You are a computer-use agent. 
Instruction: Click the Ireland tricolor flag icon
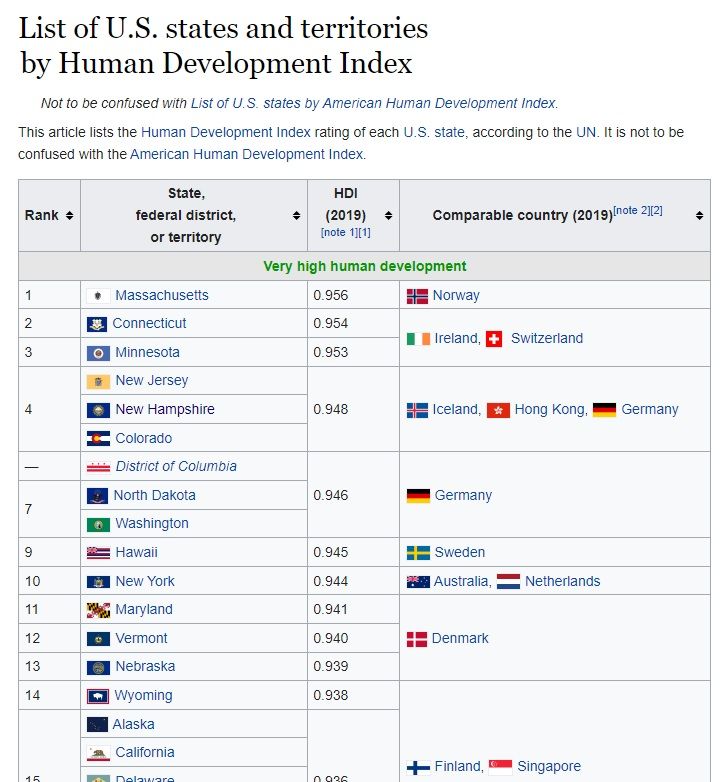point(418,339)
